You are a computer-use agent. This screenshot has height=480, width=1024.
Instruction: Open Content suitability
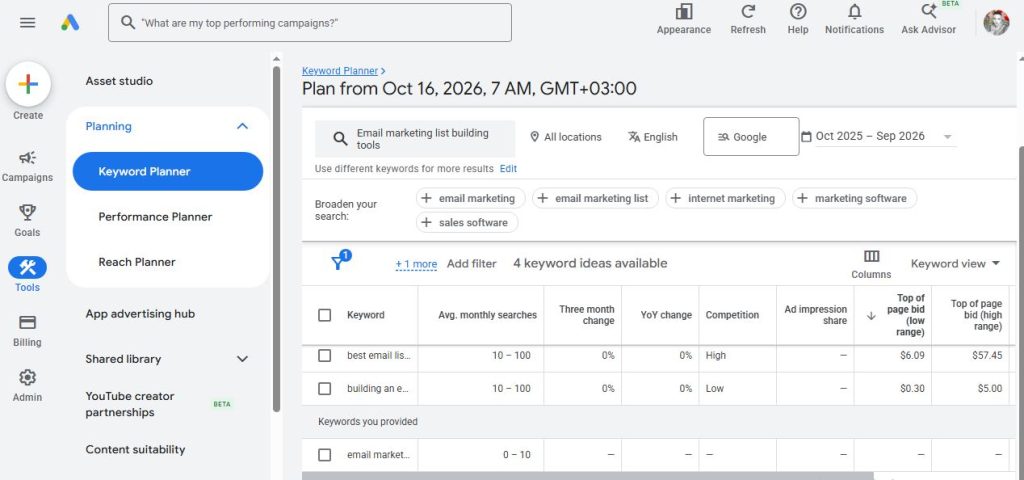tap(135, 449)
